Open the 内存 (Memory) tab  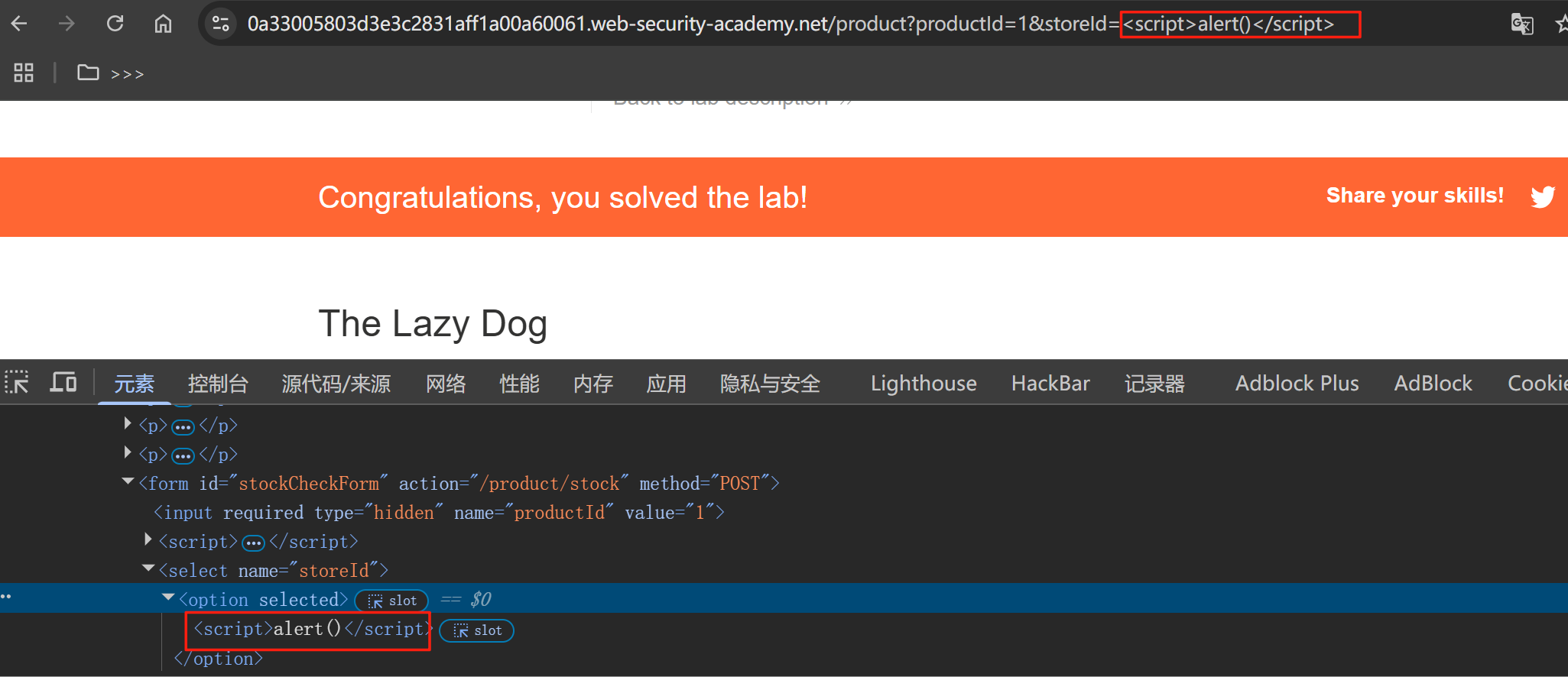pyautogui.click(x=593, y=384)
